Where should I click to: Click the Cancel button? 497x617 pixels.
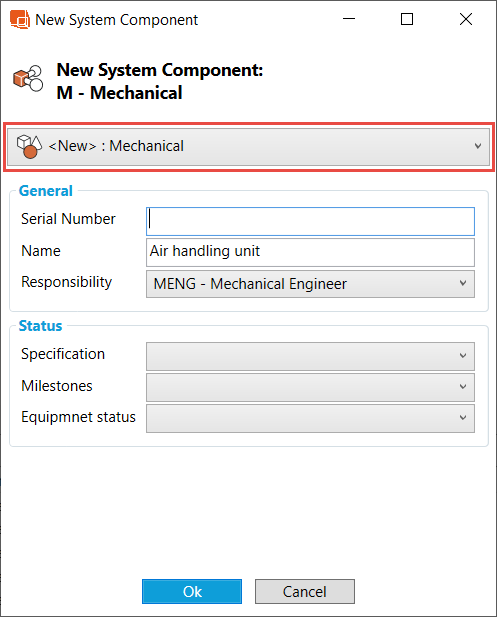tap(305, 591)
